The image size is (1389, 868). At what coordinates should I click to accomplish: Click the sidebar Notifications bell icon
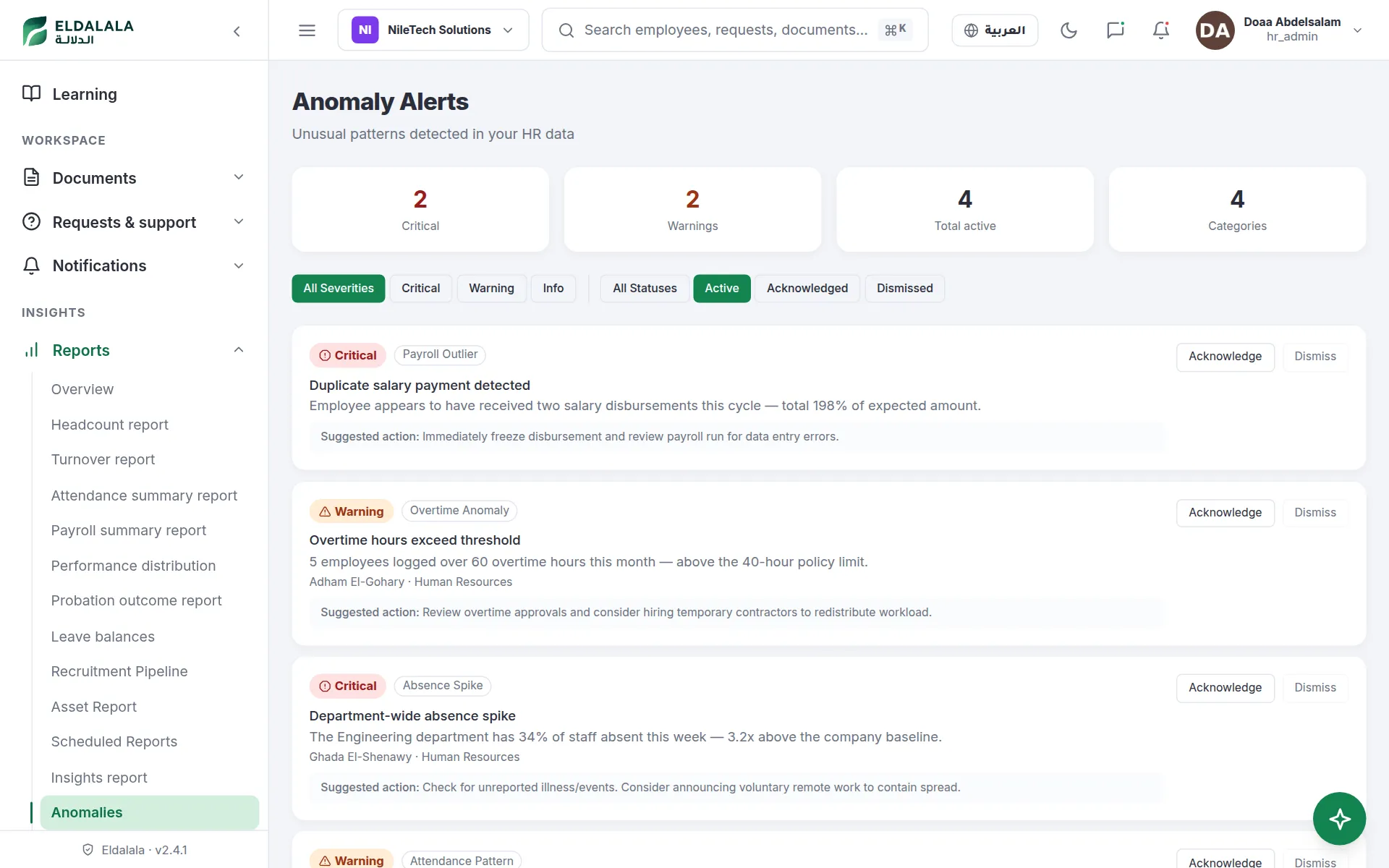point(31,265)
